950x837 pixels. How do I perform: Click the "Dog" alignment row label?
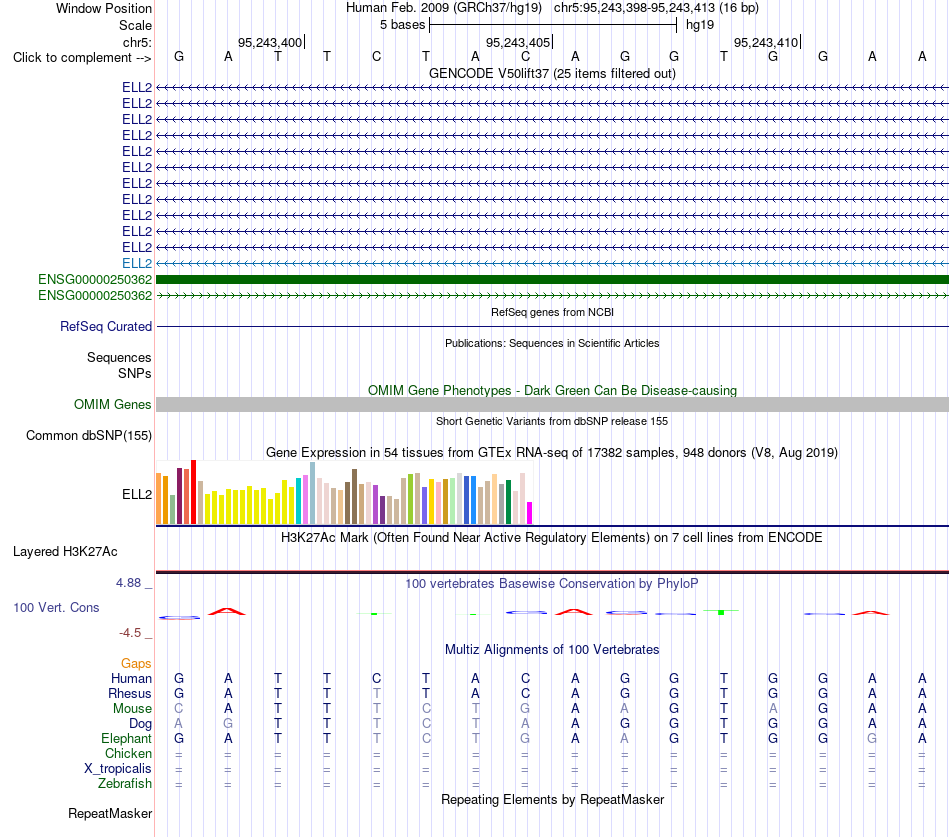click(140, 724)
